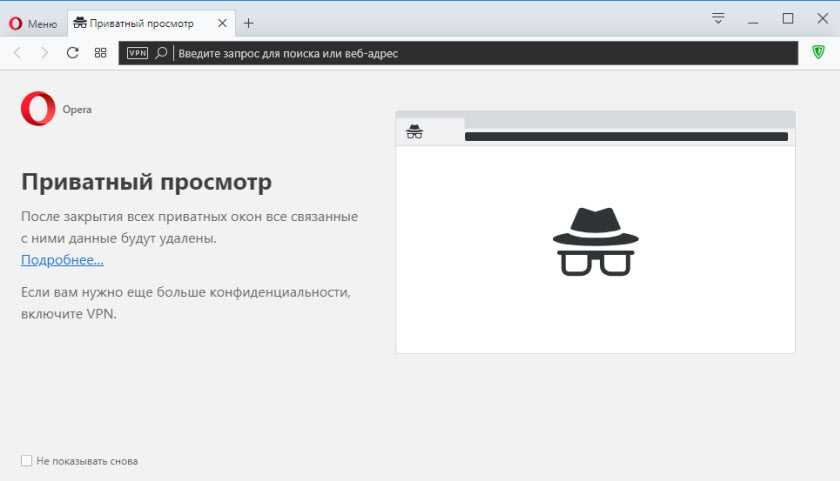This screenshot has height=481, width=840.
Task: Focus the search or web address field
Action: tap(480, 53)
